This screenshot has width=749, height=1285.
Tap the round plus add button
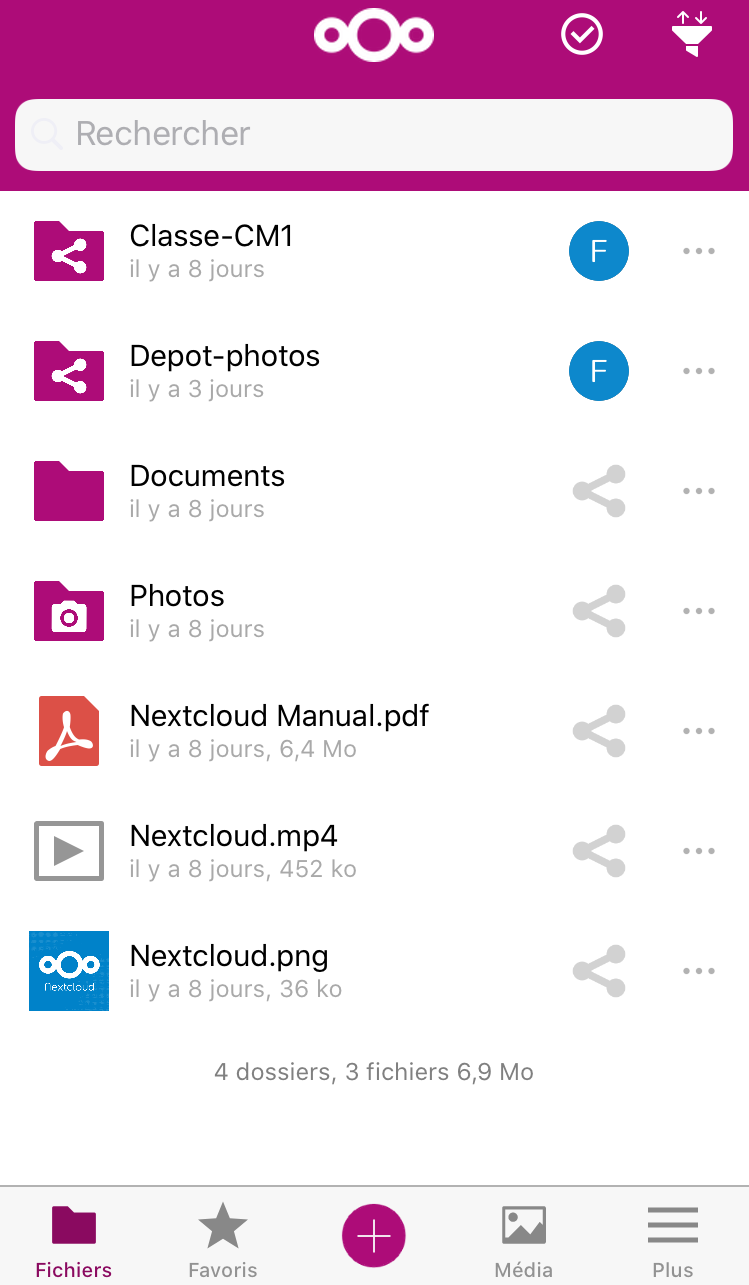374,1237
